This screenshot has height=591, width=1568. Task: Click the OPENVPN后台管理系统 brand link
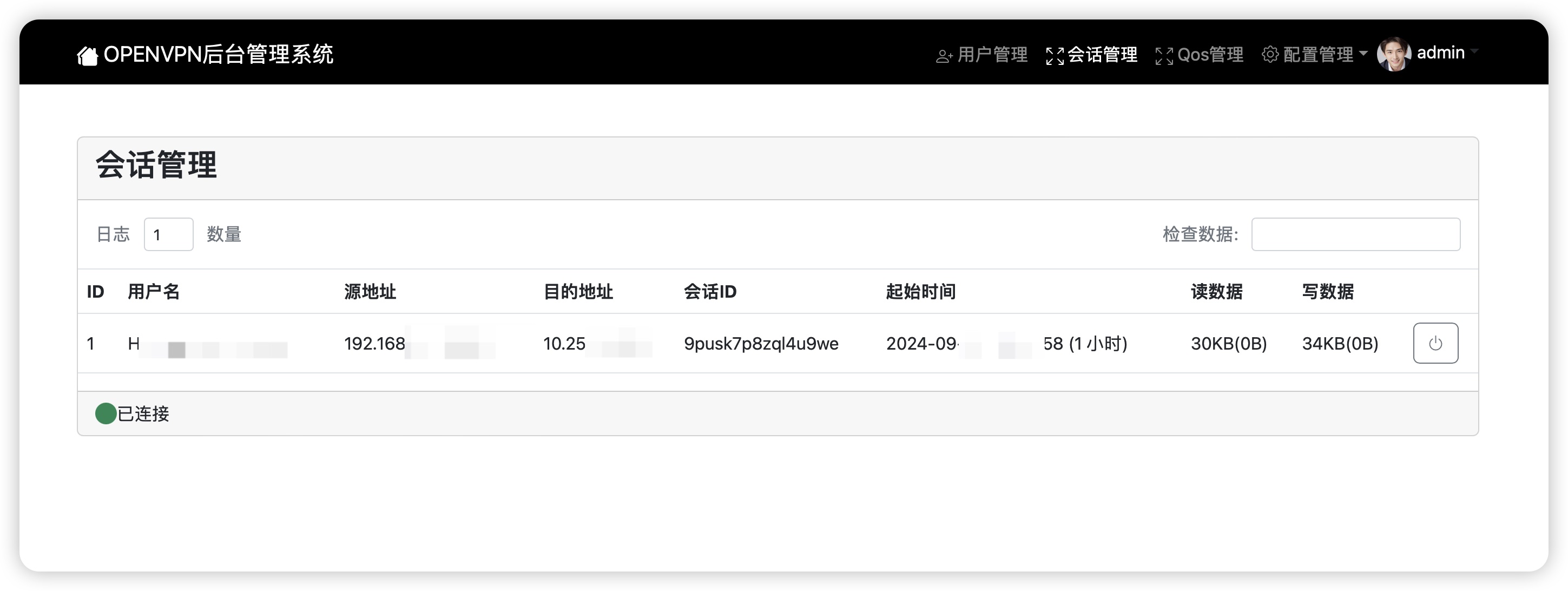218,55
